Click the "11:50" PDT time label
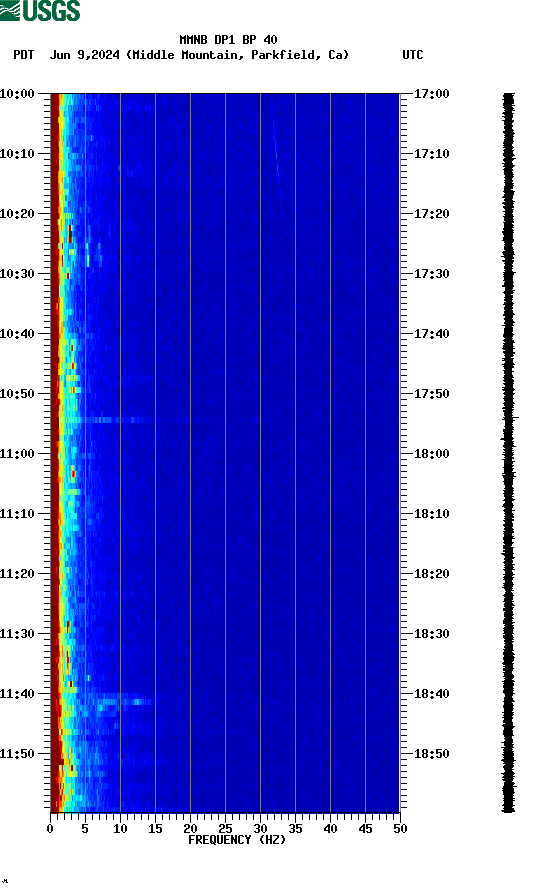Screen dimensions: 552x892 17,754
